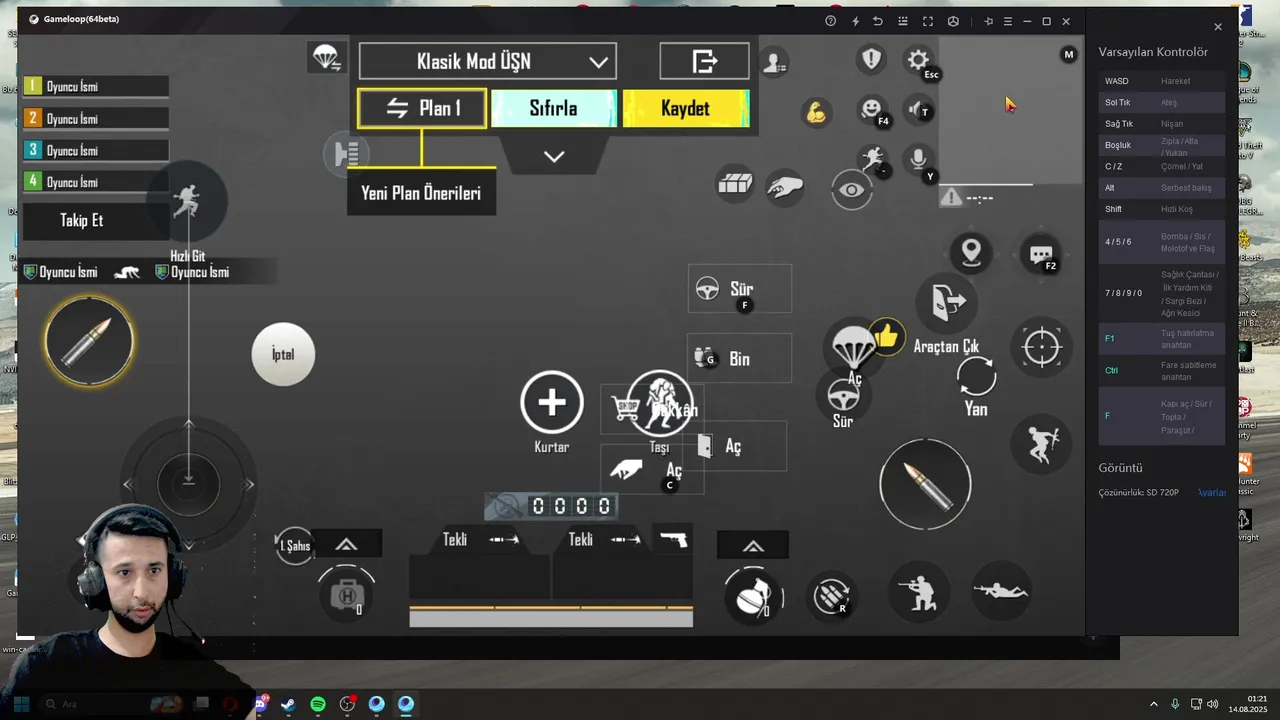Click the reload ammo icon labeled R
This screenshot has height=720, width=1280.
(831, 597)
